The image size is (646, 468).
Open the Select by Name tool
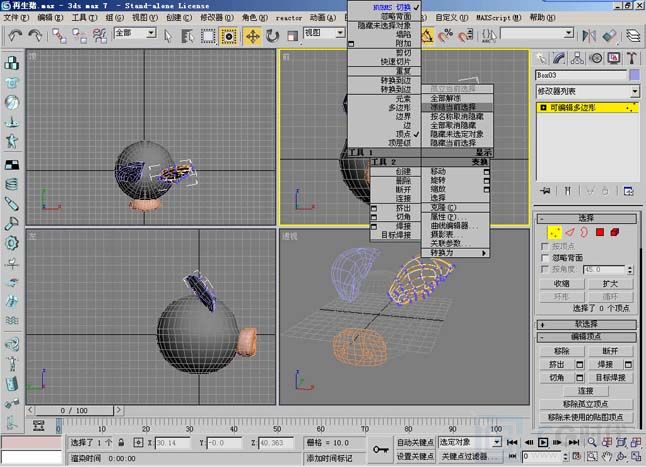coord(187,36)
